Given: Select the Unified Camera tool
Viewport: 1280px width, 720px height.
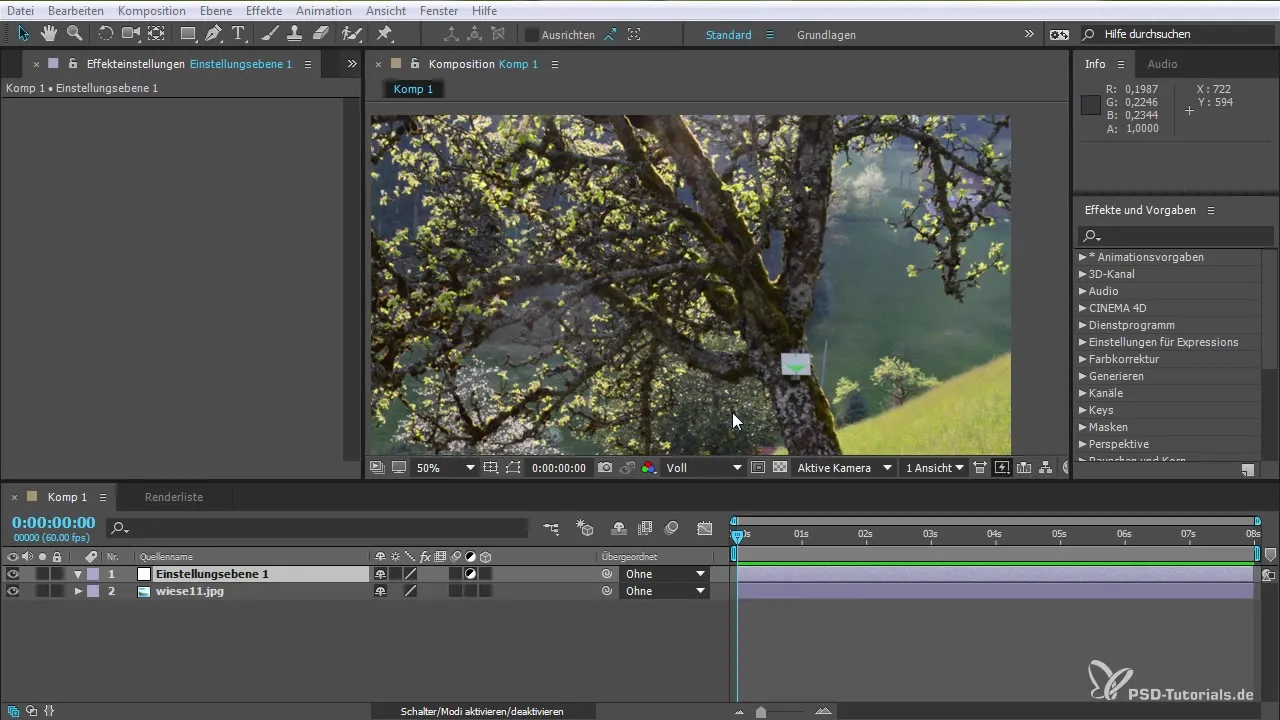Looking at the screenshot, I should (131, 34).
